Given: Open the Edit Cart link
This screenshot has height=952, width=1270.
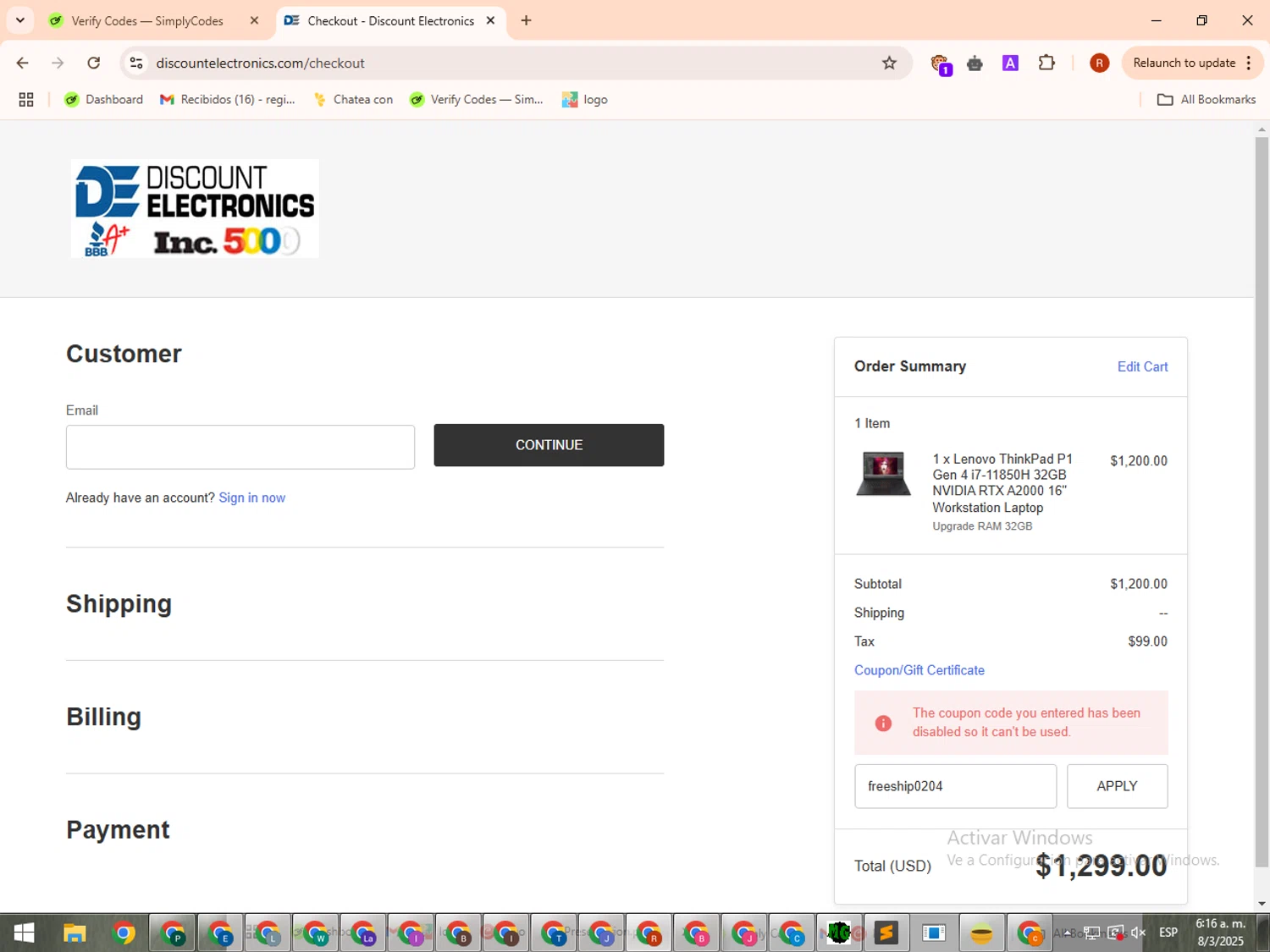Looking at the screenshot, I should pyautogui.click(x=1142, y=366).
